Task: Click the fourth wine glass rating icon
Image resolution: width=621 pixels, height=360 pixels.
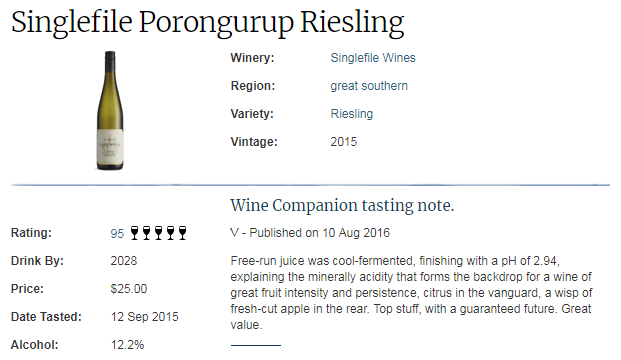Action: [x=170, y=233]
